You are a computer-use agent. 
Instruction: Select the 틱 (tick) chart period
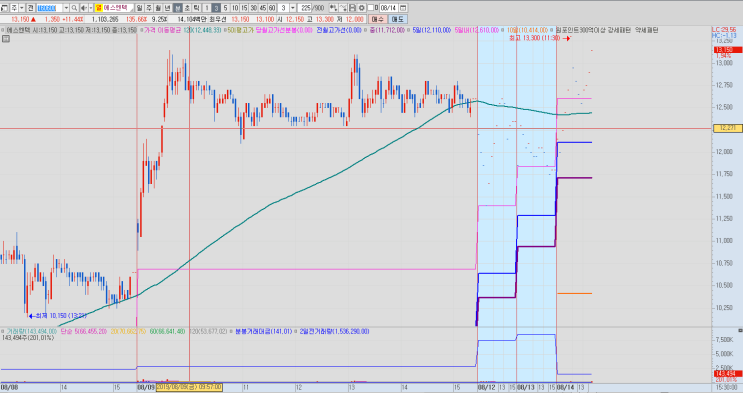pyautogui.click(x=196, y=8)
